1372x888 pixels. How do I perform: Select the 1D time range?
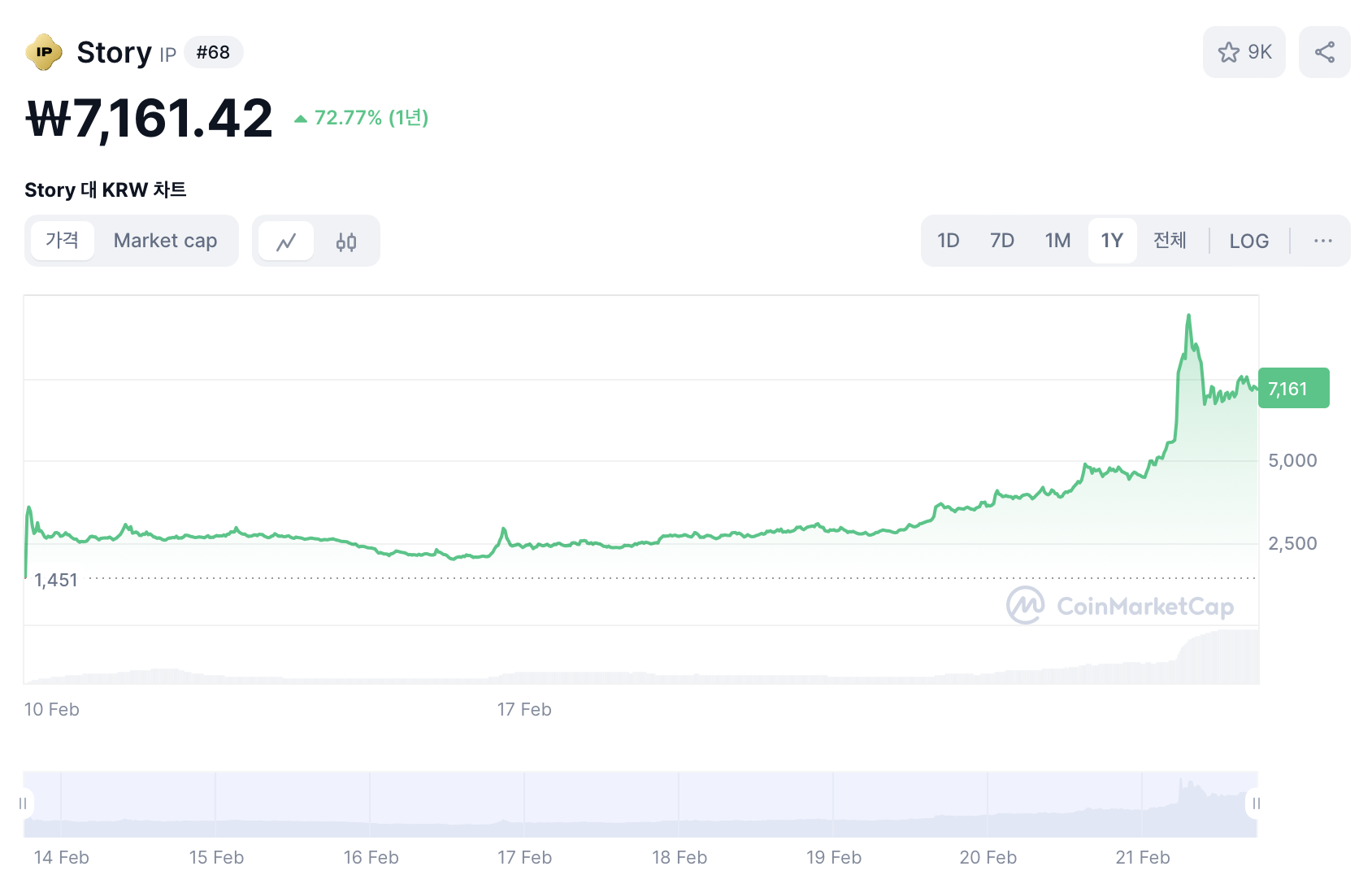click(x=948, y=241)
